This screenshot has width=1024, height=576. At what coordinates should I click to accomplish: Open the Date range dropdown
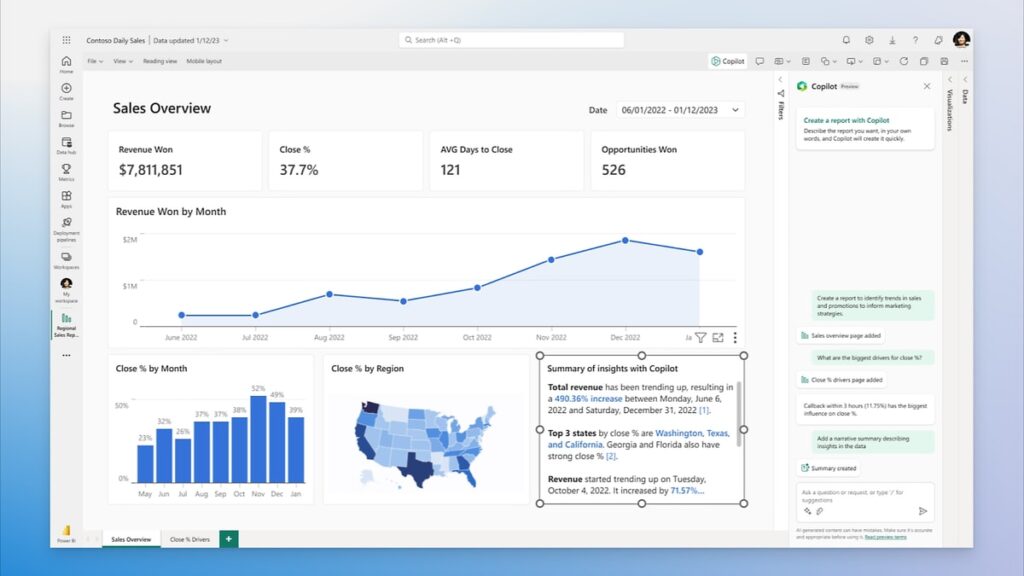[680, 110]
